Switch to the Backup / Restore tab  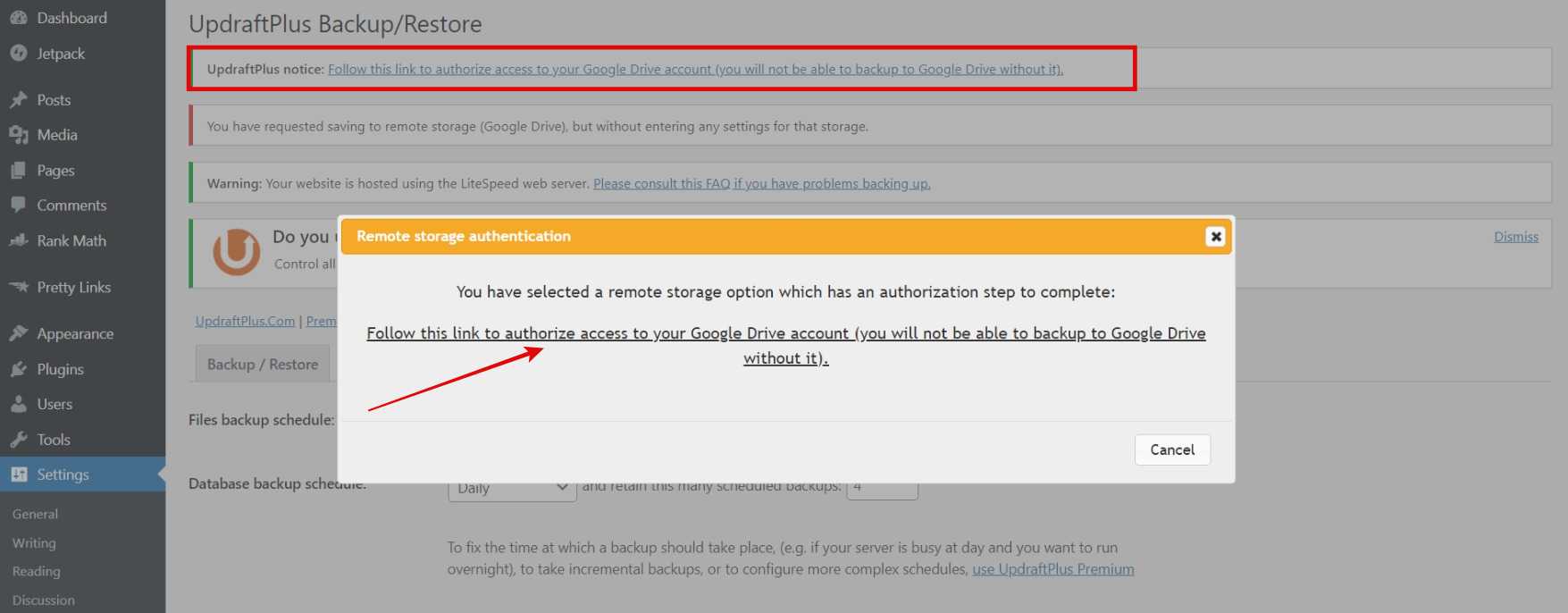[263, 365]
